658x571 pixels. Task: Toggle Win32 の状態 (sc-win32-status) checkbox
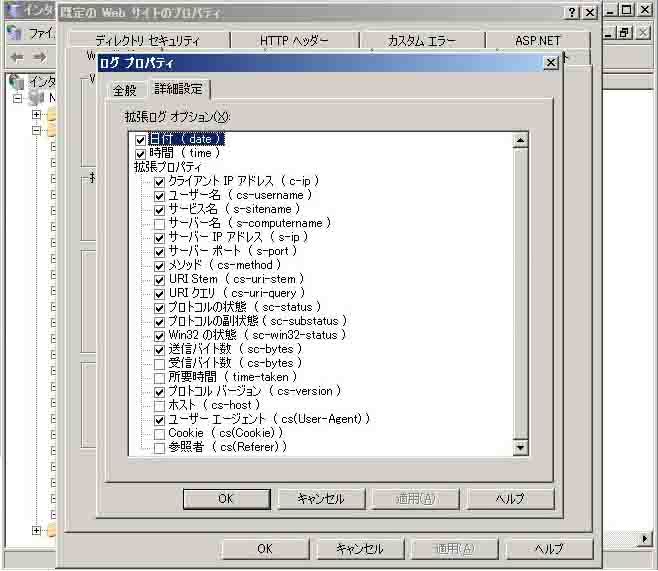point(159,336)
